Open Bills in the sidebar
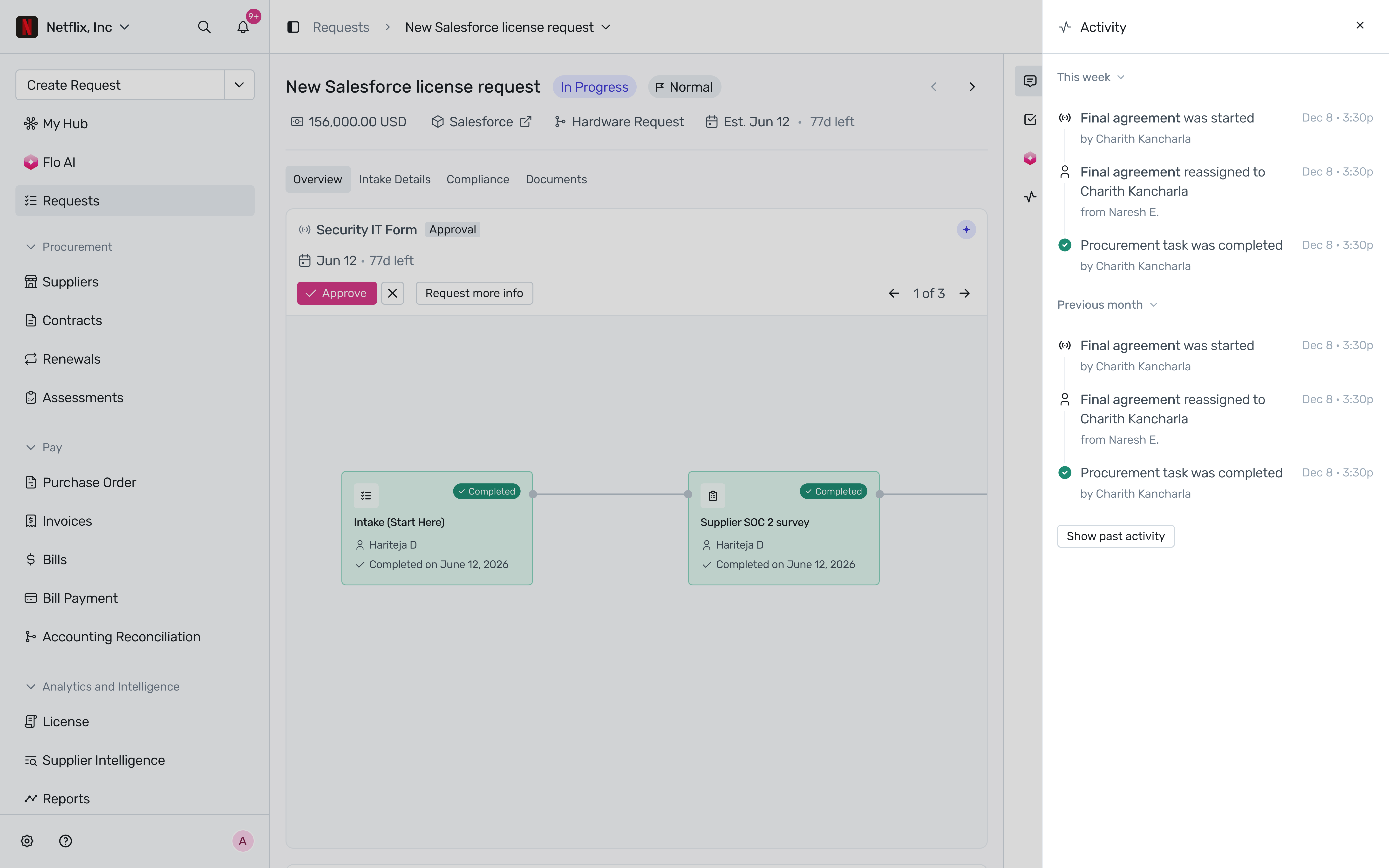 click(x=135, y=559)
